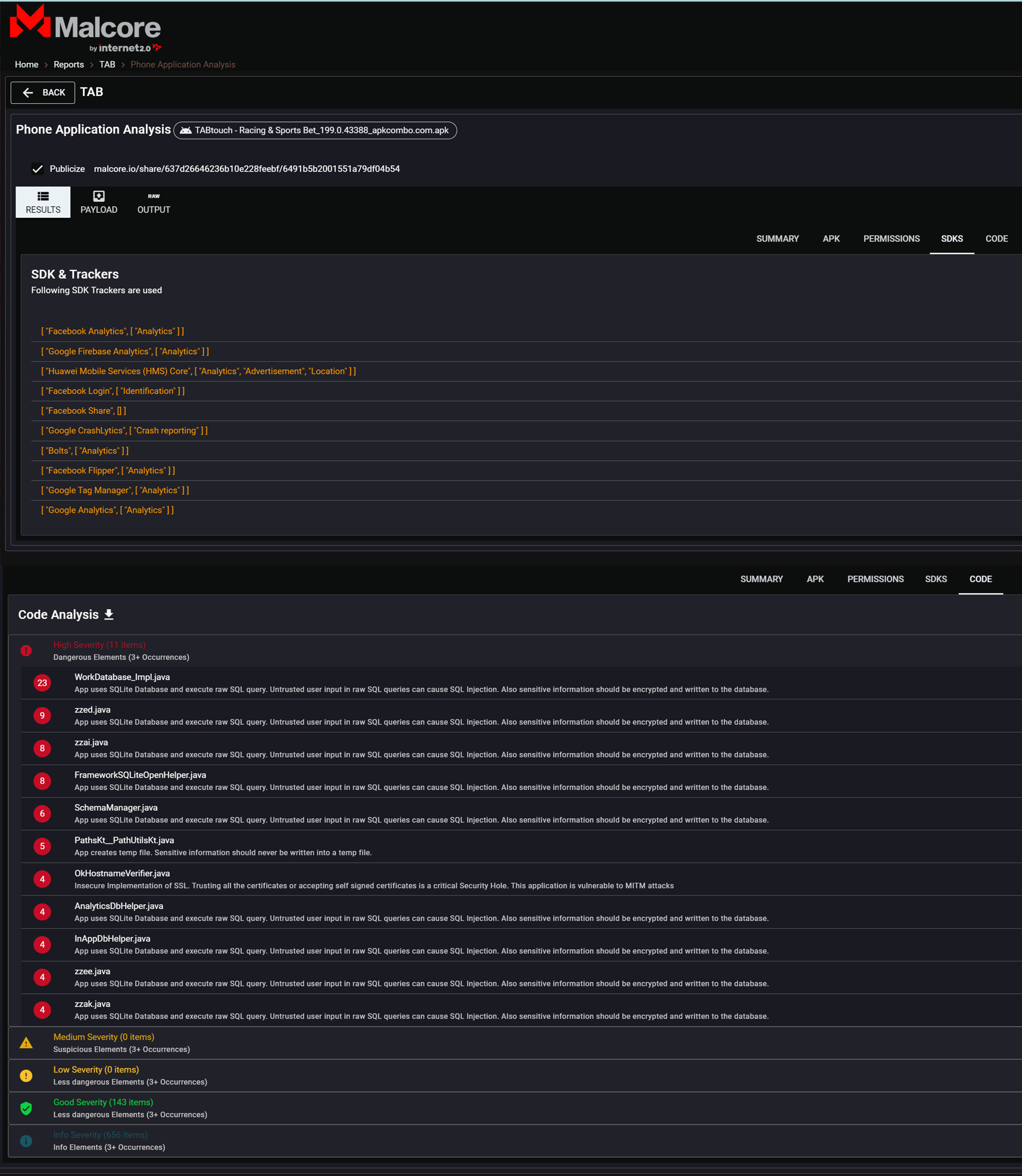Viewport: 1022px width, 1176px height.
Task: Click the High Severity red alert icon
Action: [x=26, y=650]
